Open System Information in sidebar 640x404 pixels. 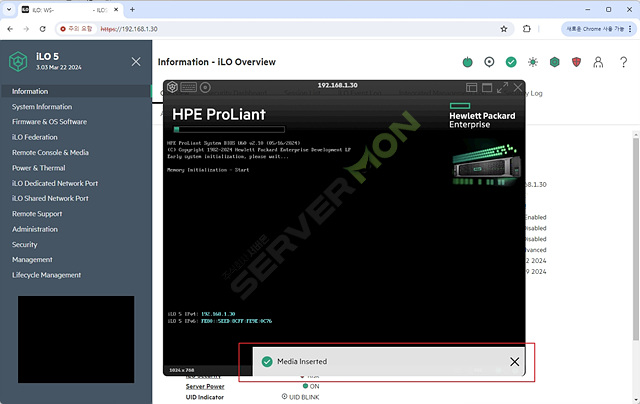point(42,107)
